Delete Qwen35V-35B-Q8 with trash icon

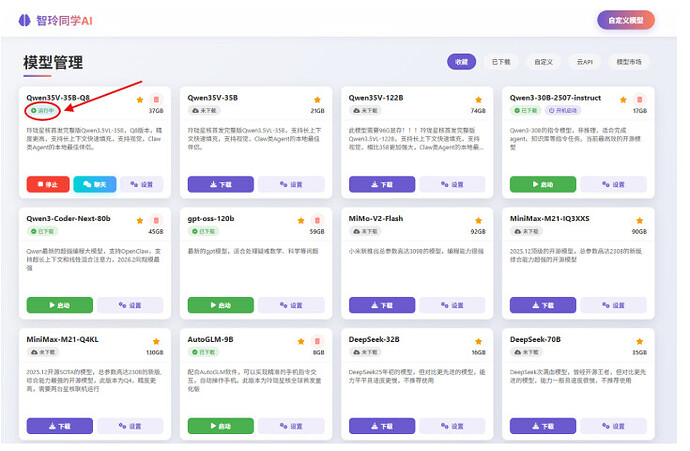coord(156,100)
